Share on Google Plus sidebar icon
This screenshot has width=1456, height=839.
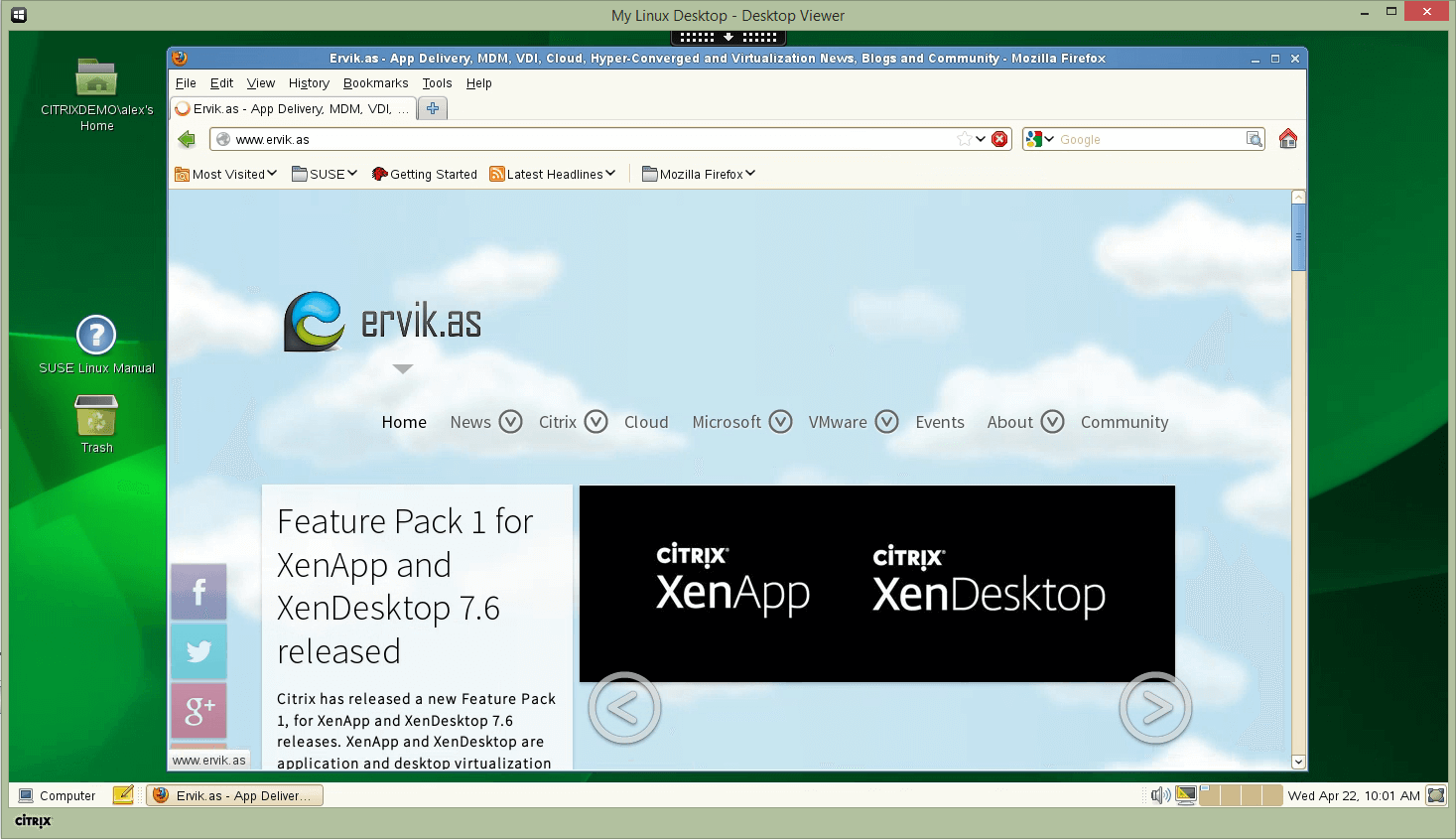(x=199, y=710)
